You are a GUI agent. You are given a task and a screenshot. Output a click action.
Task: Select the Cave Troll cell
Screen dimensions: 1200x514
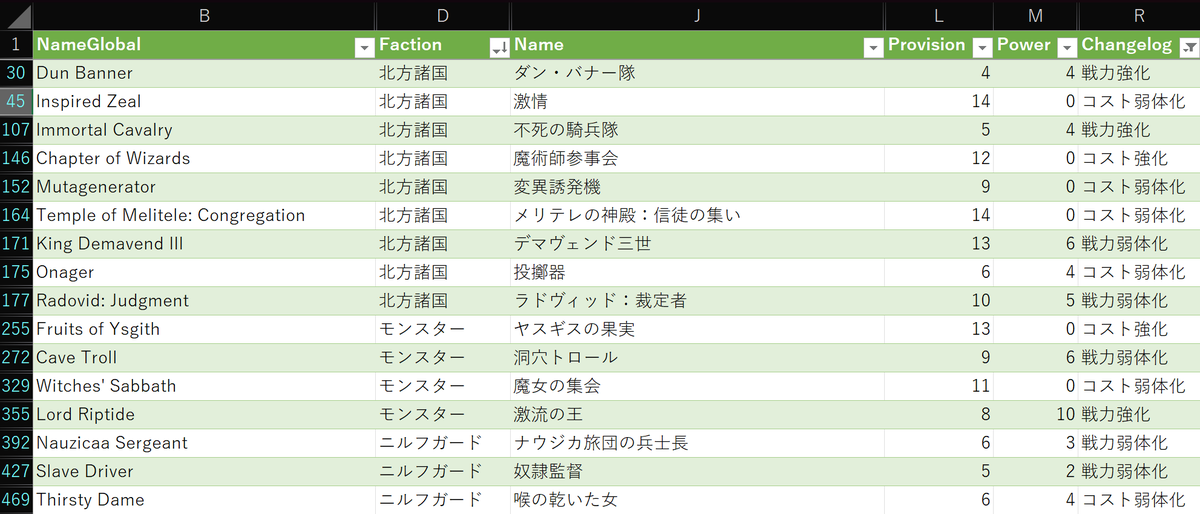204,358
